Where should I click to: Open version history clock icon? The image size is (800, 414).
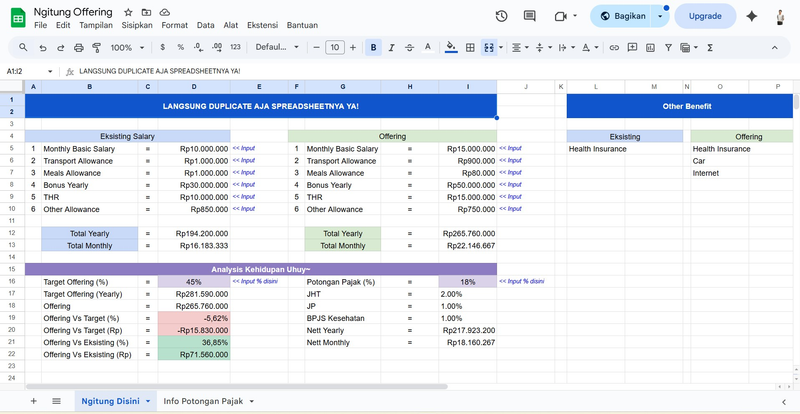(501, 16)
